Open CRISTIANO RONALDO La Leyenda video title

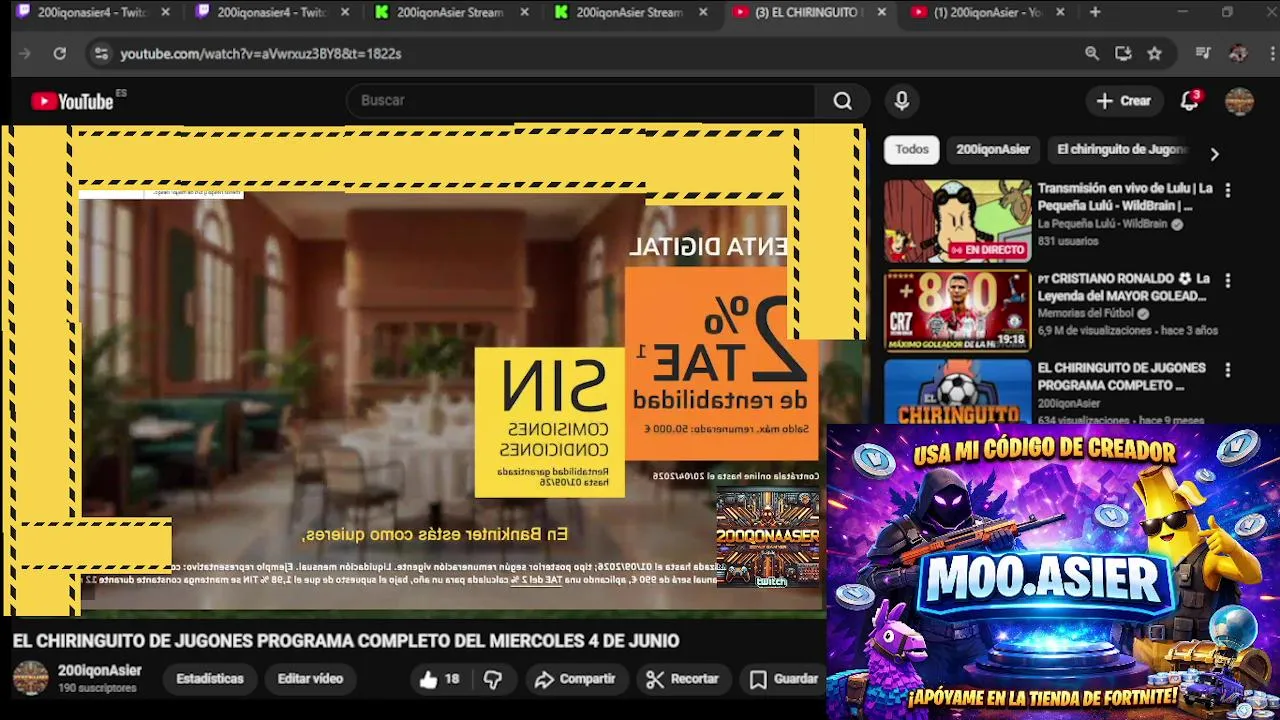[1123, 287]
